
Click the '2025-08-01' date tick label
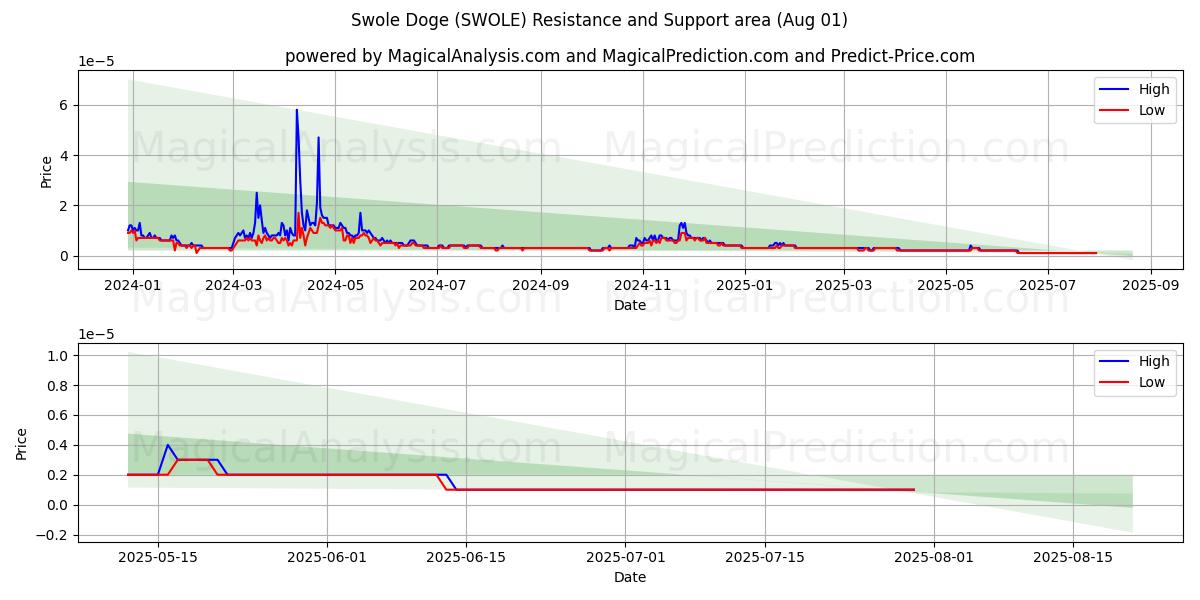pyautogui.click(x=934, y=557)
